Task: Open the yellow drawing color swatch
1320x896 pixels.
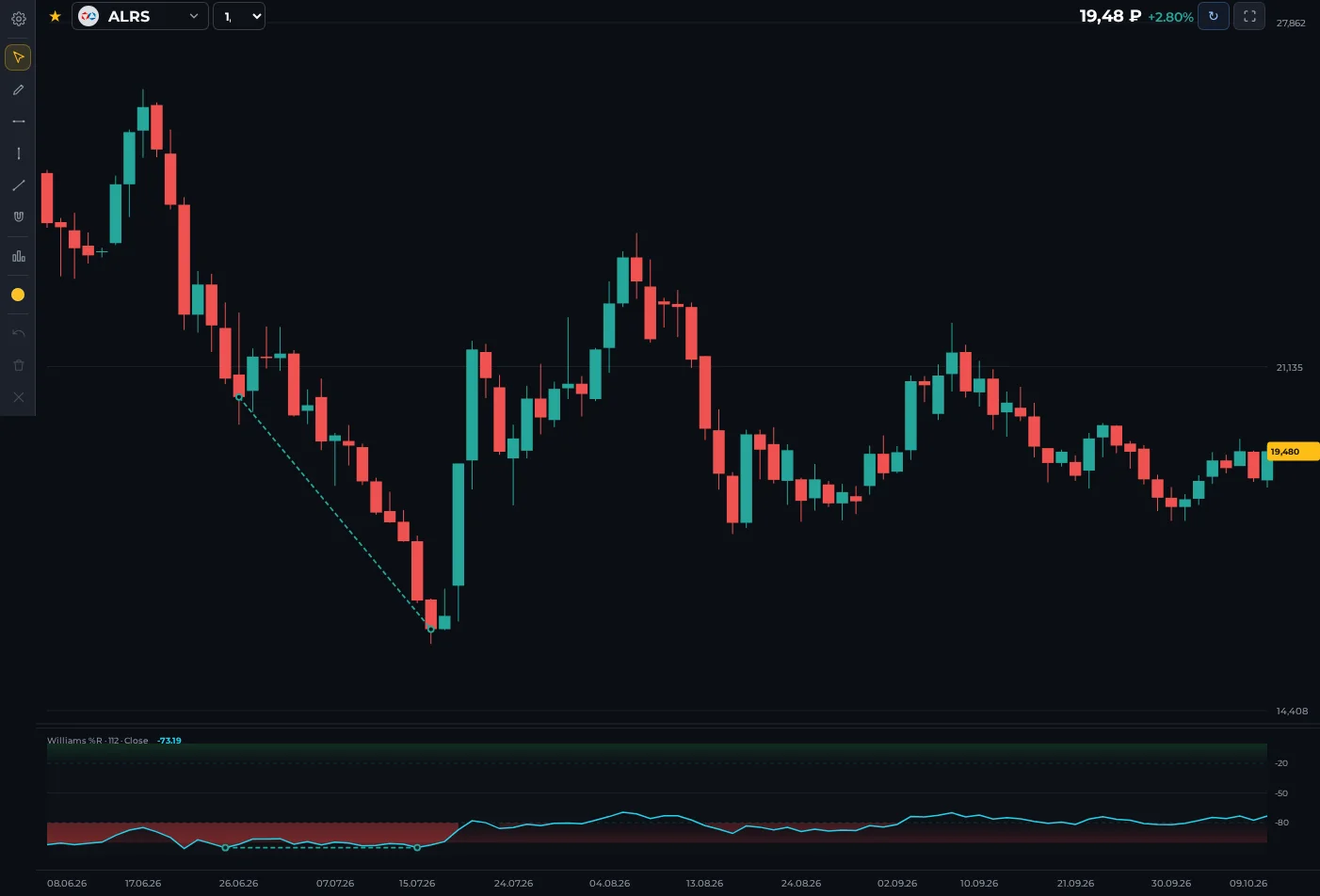Action: point(18,295)
